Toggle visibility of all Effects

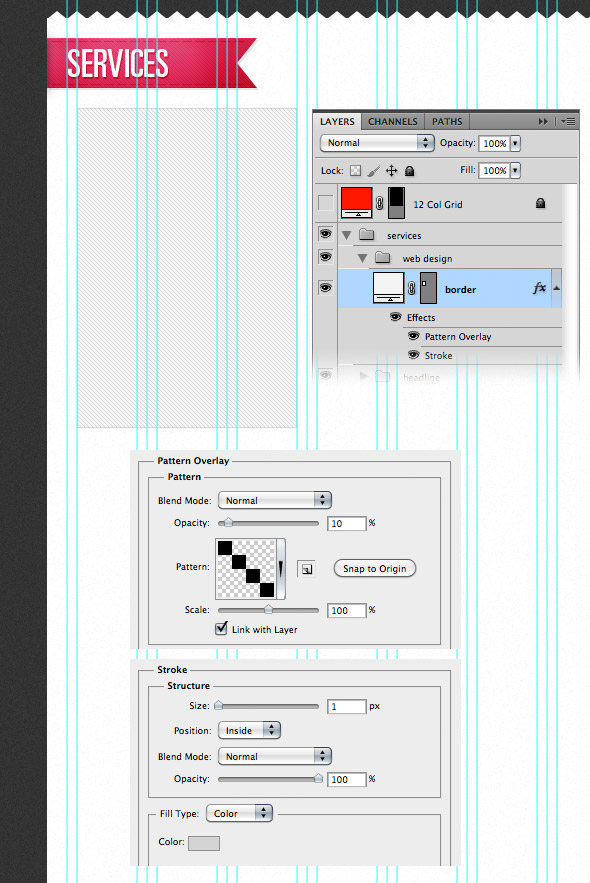(x=396, y=317)
